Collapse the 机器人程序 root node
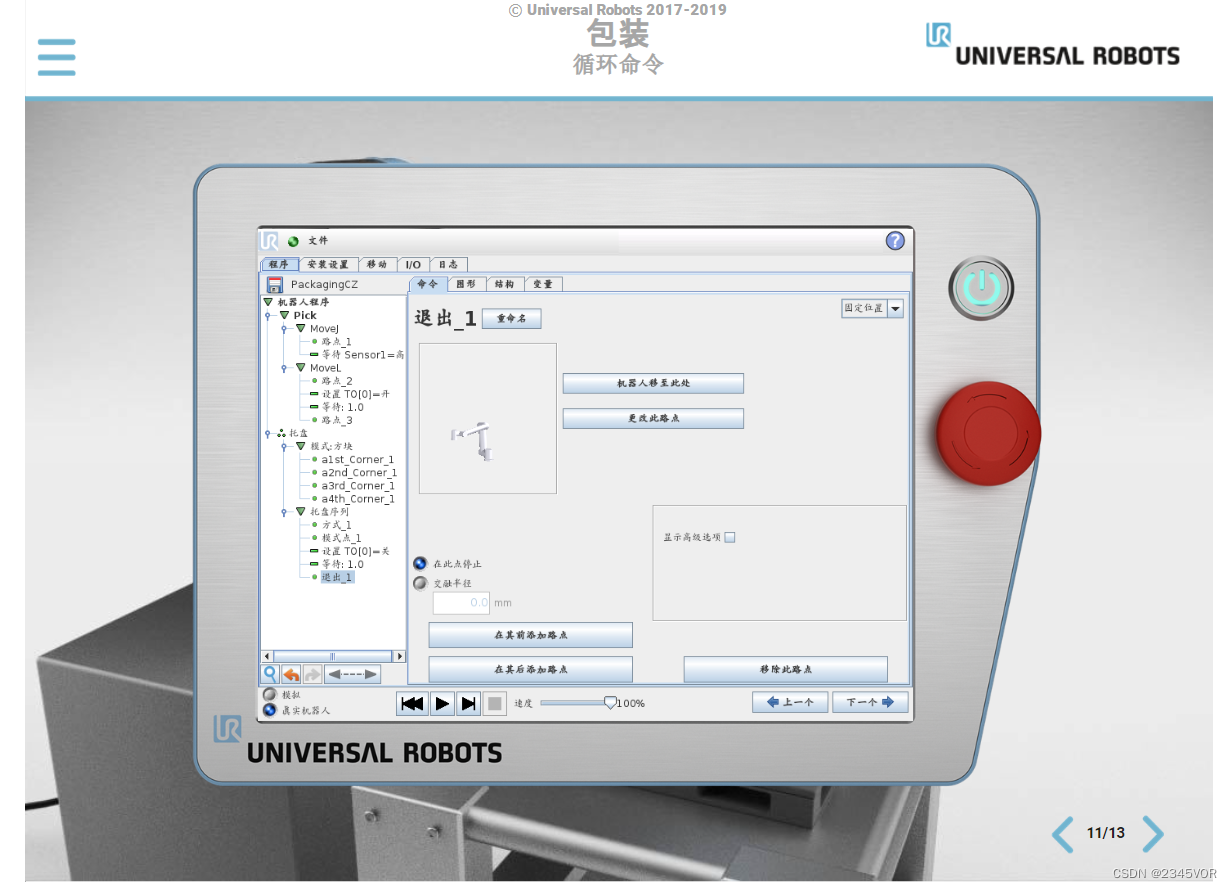1232x888 pixels. 268,302
